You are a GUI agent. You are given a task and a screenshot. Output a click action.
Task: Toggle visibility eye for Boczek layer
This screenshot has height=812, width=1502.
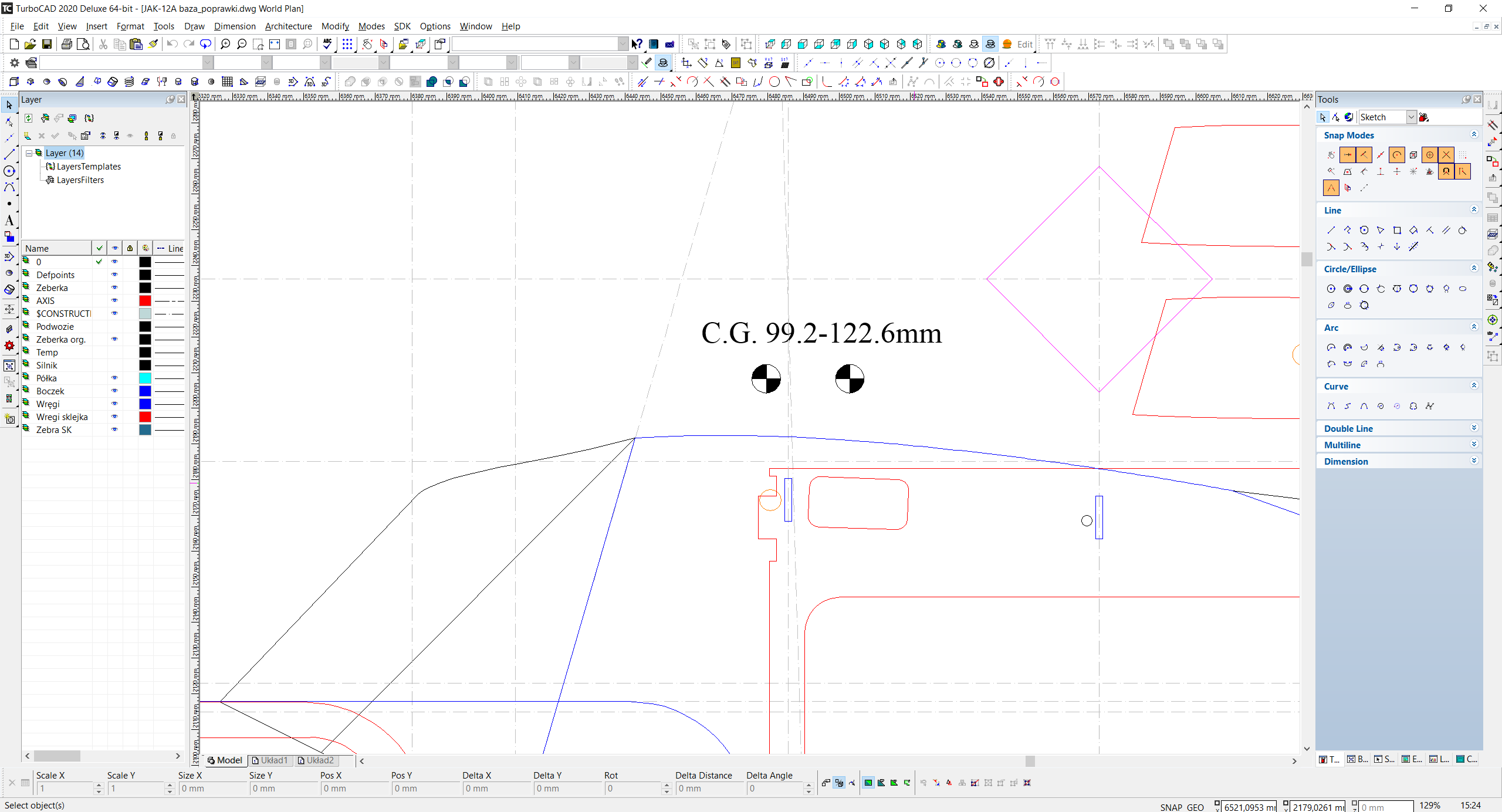pos(114,391)
